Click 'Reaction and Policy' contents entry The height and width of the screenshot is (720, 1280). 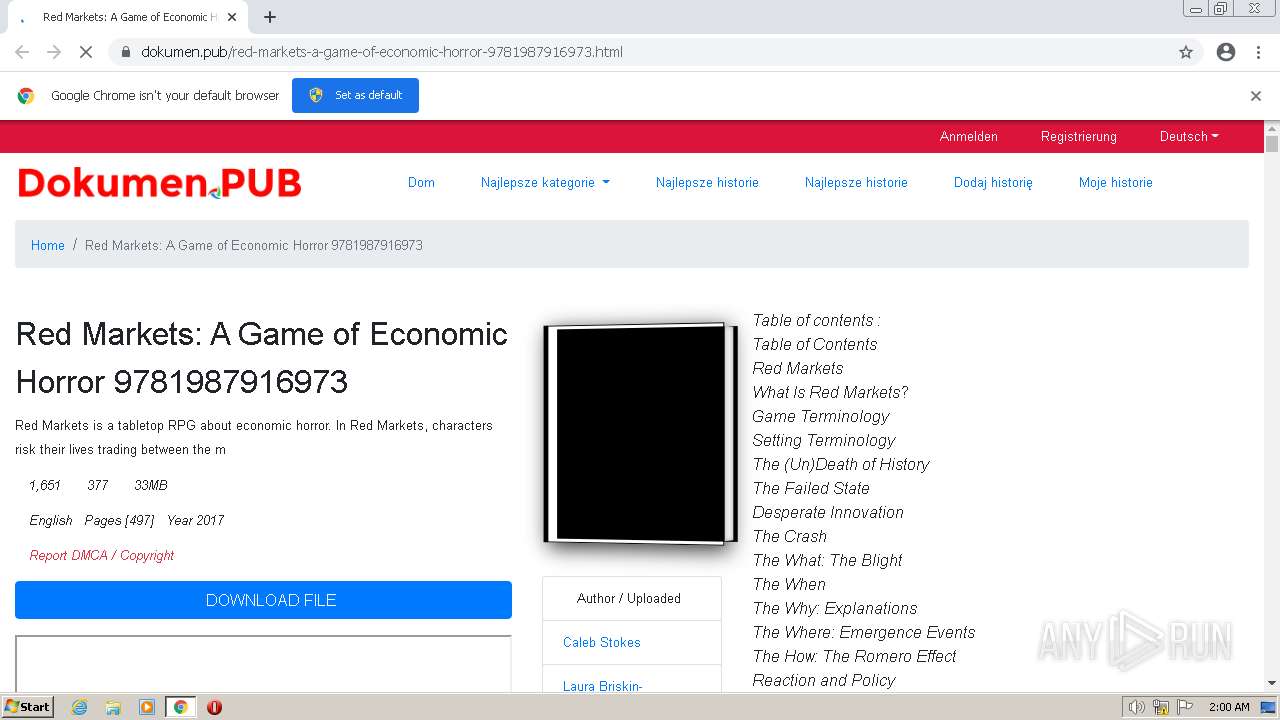tap(824, 680)
